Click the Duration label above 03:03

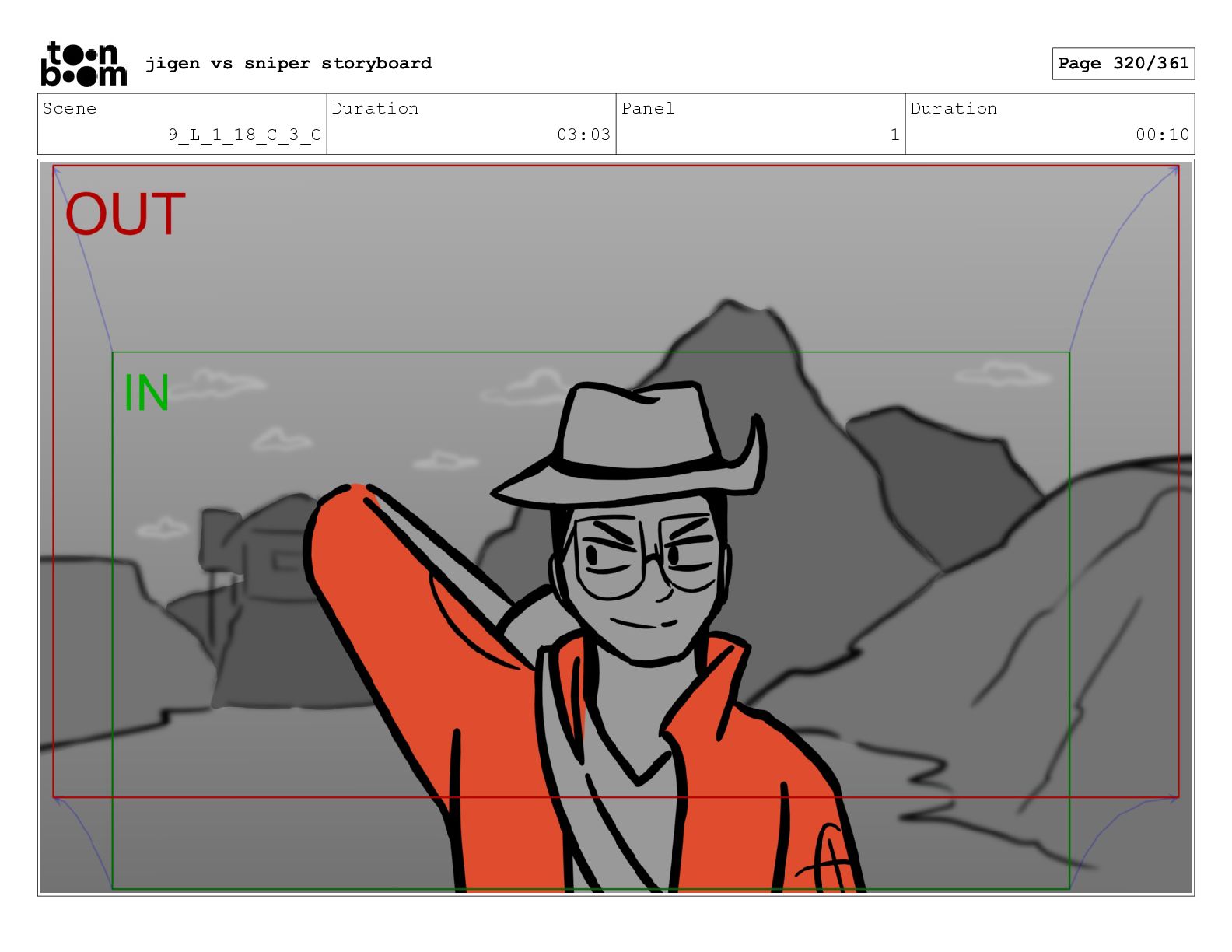[375, 108]
